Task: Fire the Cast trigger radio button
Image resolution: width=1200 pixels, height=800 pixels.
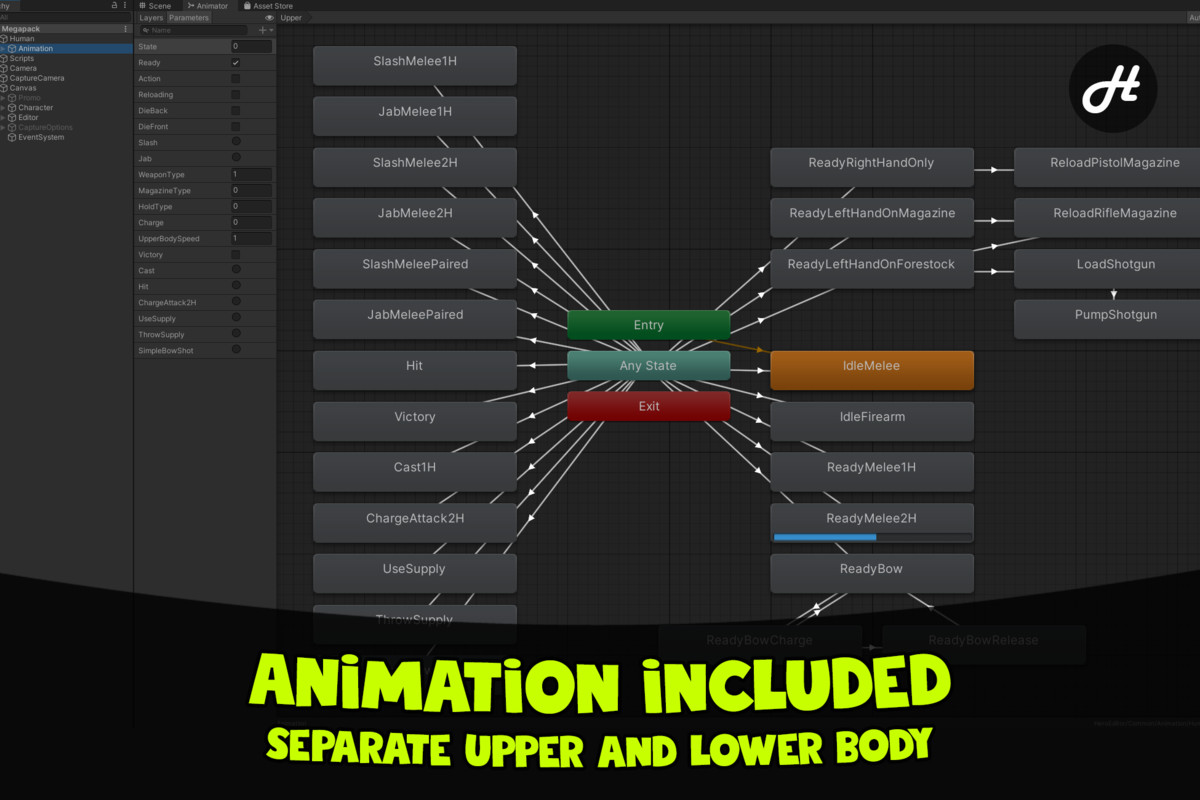Action: (x=236, y=270)
